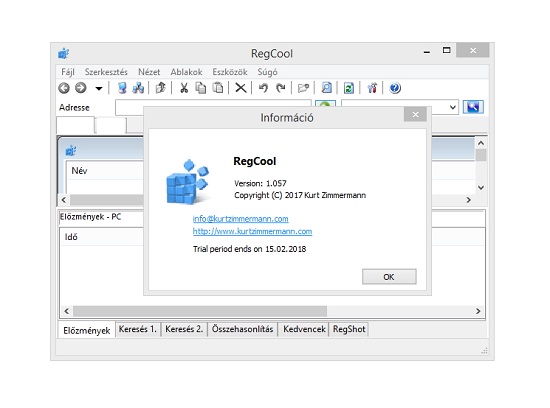Expand the search combo box dropdown
The width and height of the screenshot is (550, 408).
pos(453,107)
